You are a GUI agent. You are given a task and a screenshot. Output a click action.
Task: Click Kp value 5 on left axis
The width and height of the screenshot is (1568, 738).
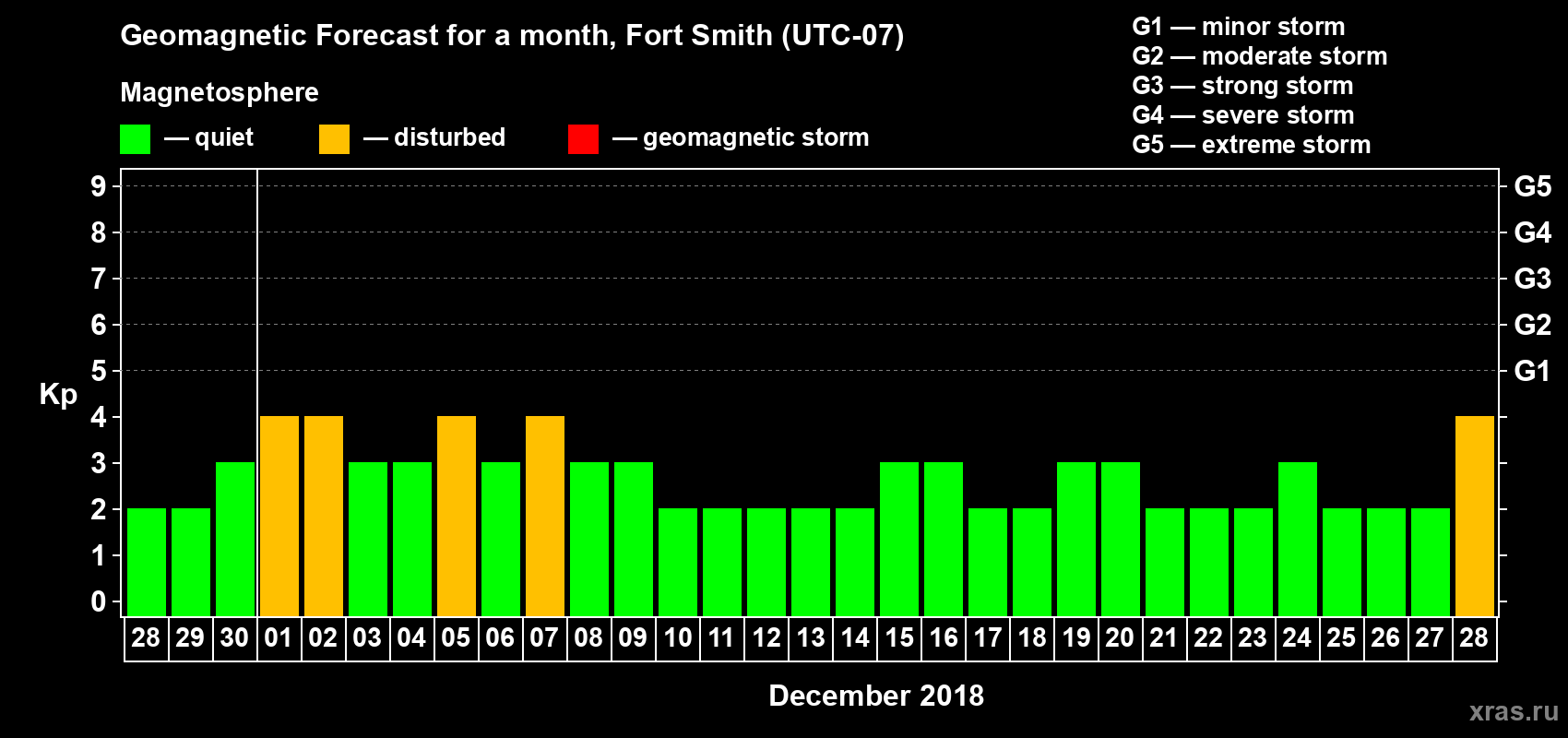[x=99, y=371]
